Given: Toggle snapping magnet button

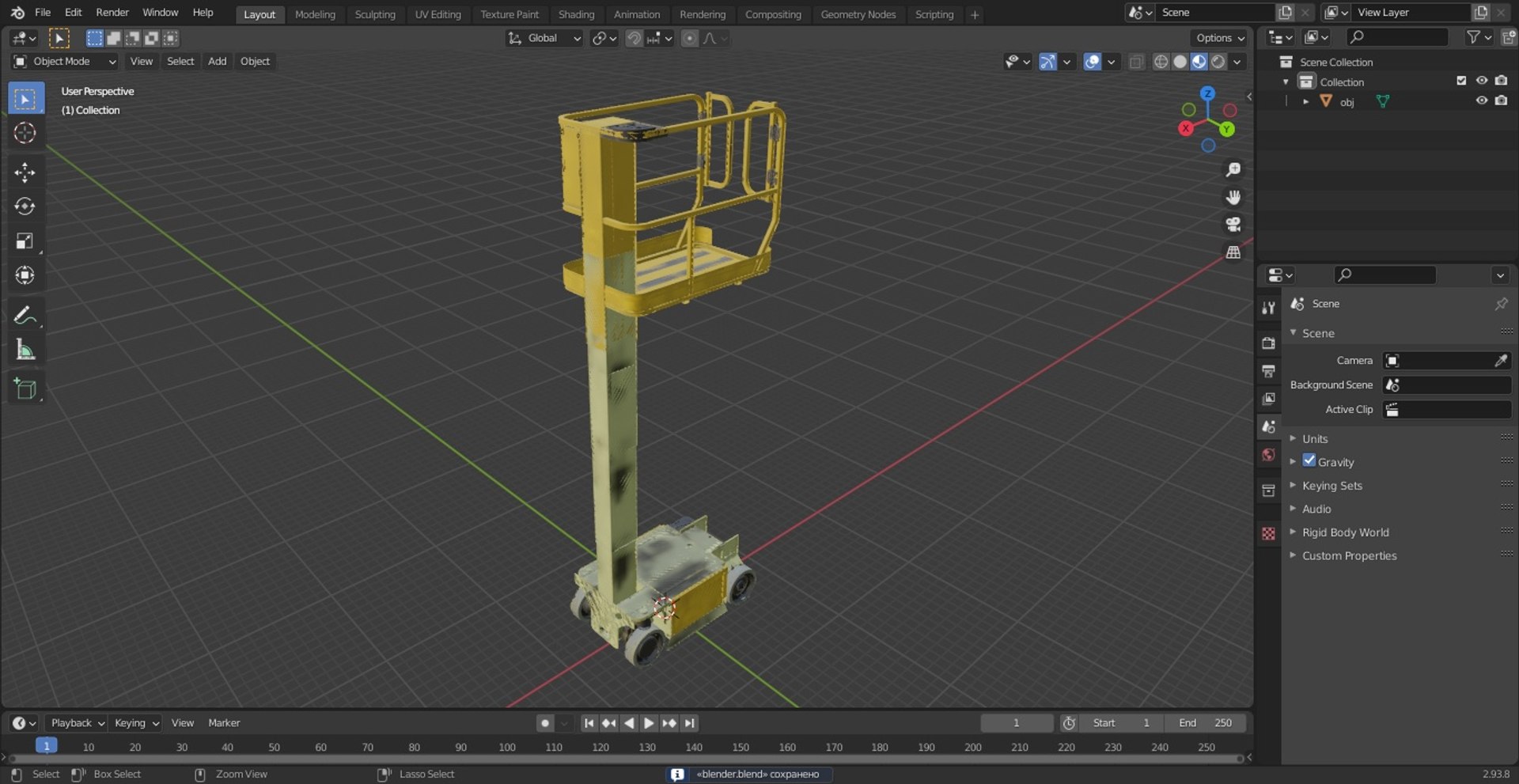Looking at the screenshot, I should pyautogui.click(x=634, y=38).
